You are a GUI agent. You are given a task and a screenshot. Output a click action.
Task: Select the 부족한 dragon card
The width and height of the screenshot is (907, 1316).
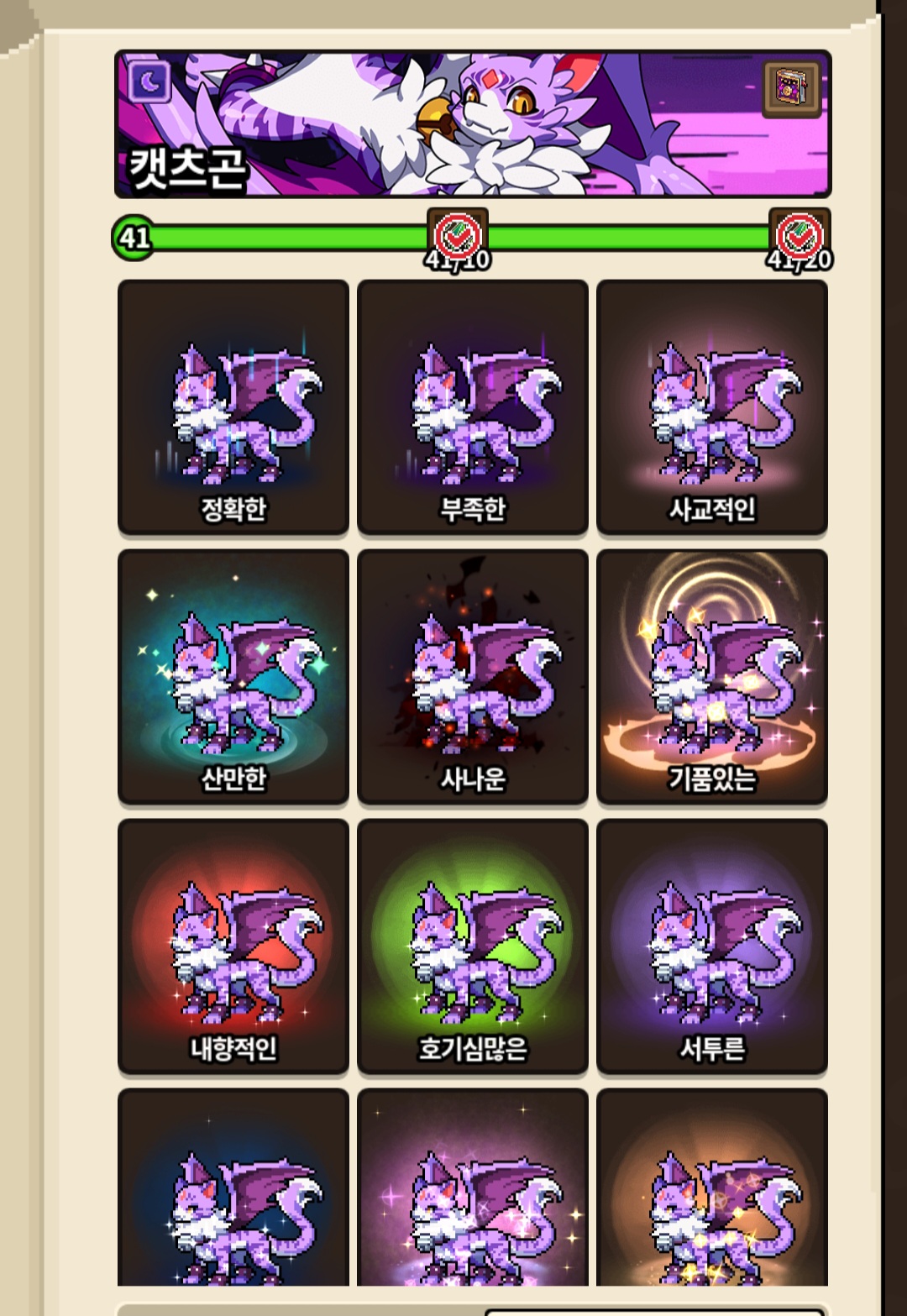point(473,407)
